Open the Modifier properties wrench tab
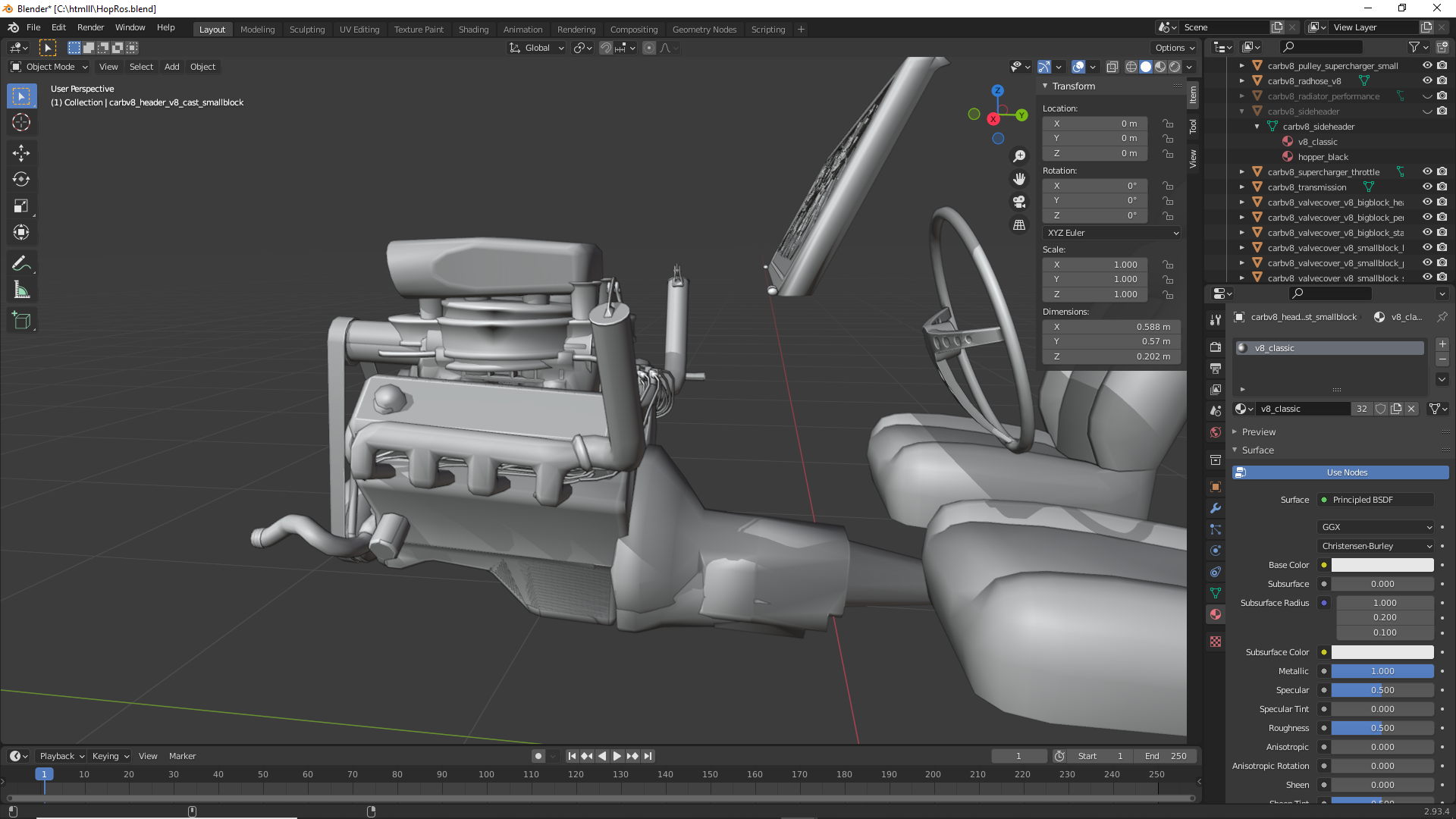 click(1216, 508)
